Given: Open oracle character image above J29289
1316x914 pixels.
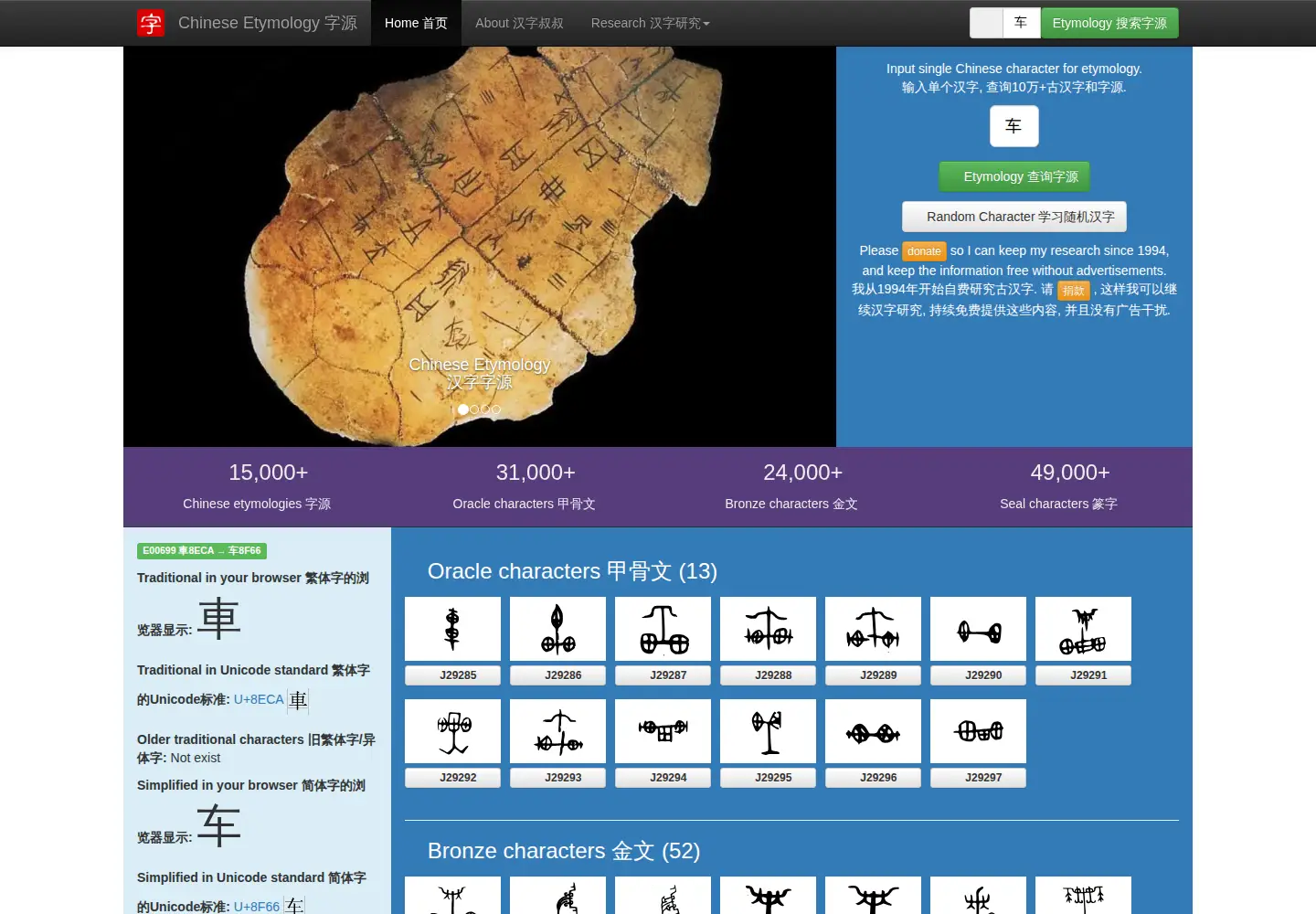Looking at the screenshot, I should pos(874,629).
